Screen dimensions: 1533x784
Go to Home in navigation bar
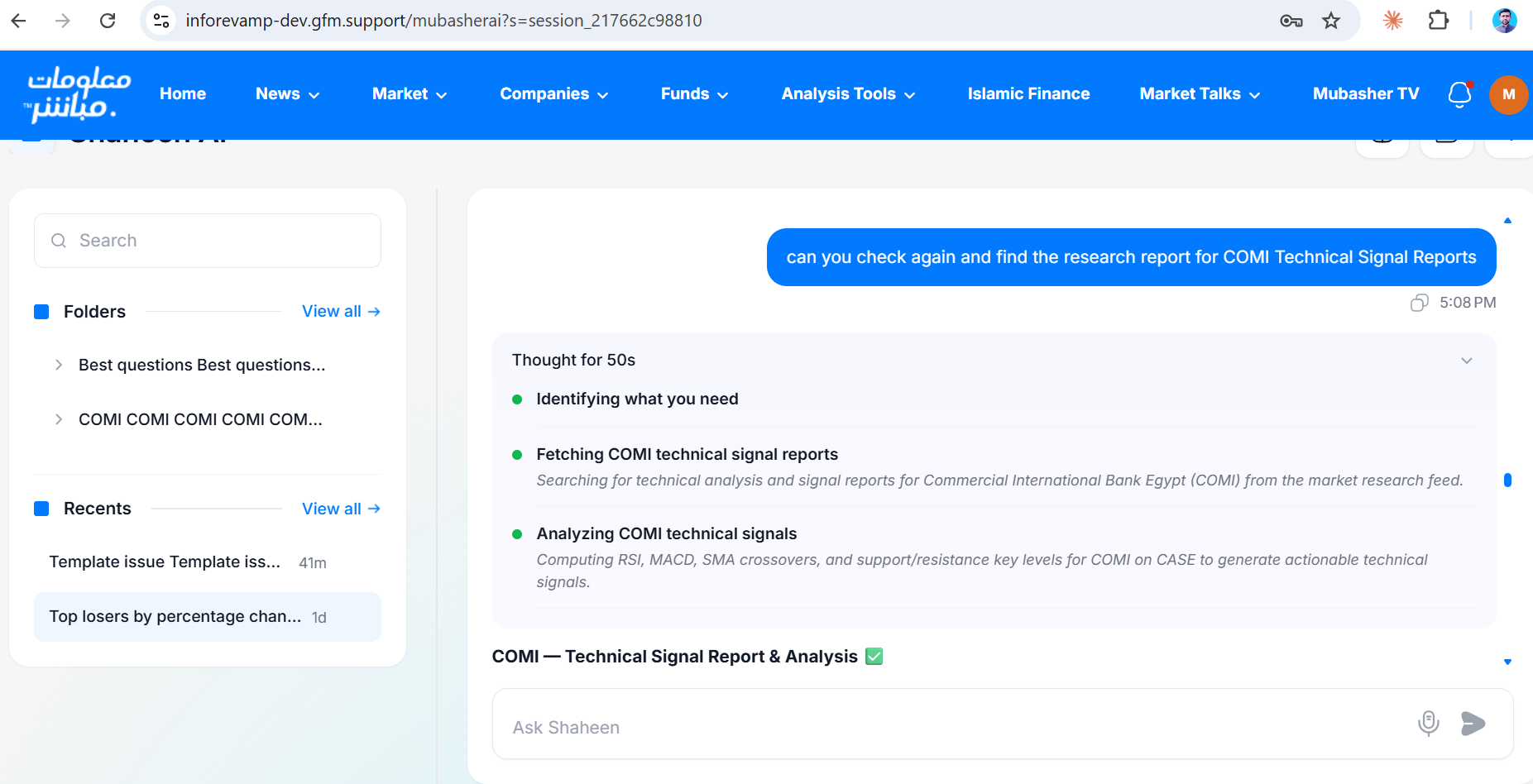[183, 94]
